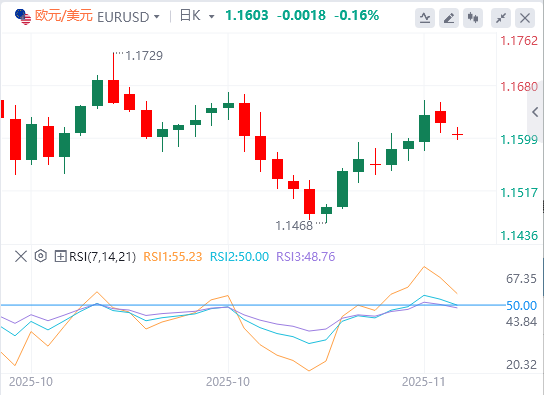Click the EUR/USD flag icon
The image size is (544, 395).
[23, 17]
